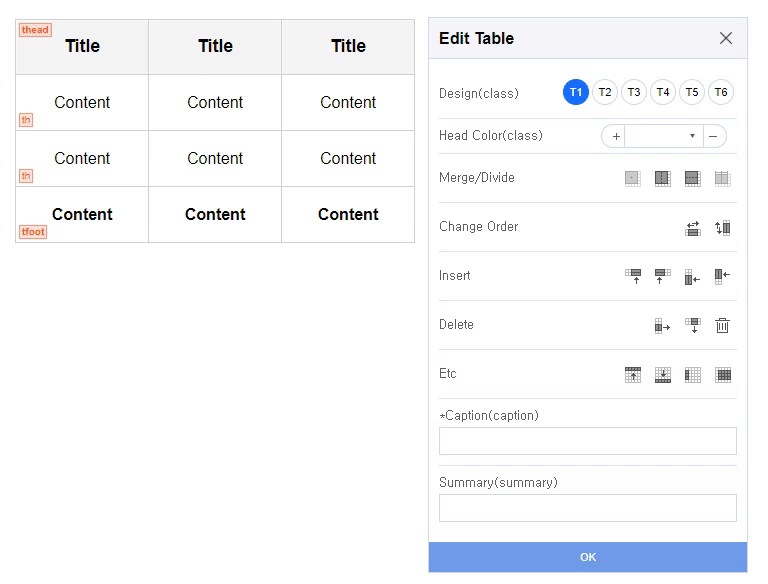Click the first icon in Insert row

click(x=633, y=276)
